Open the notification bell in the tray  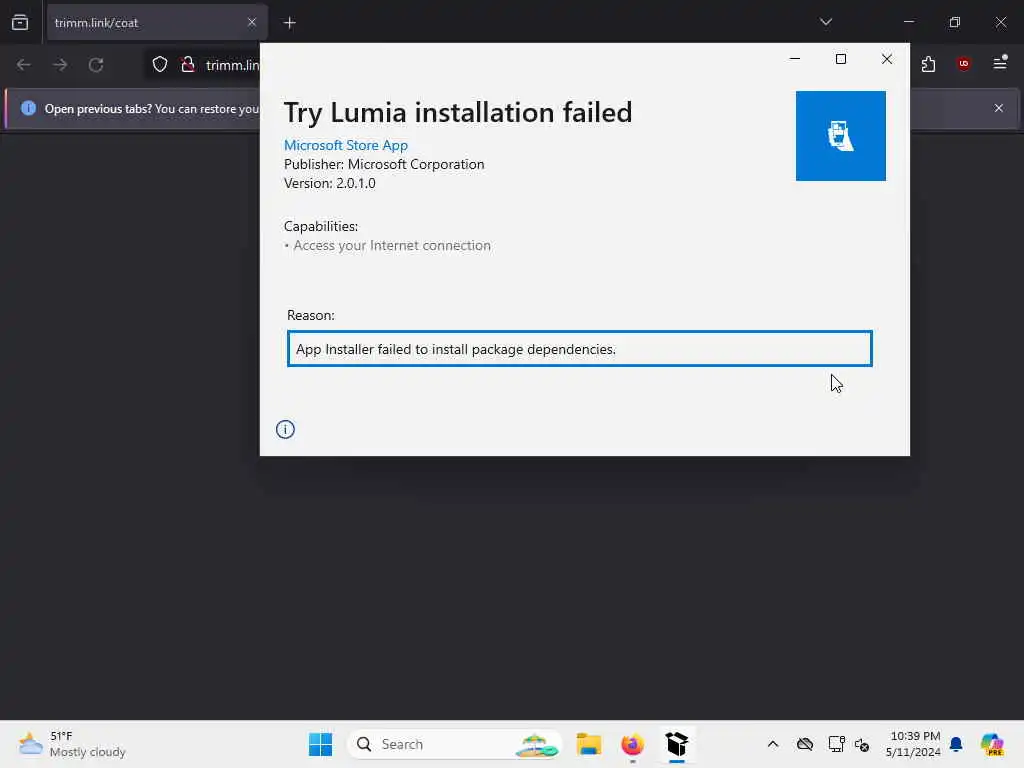tap(956, 744)
